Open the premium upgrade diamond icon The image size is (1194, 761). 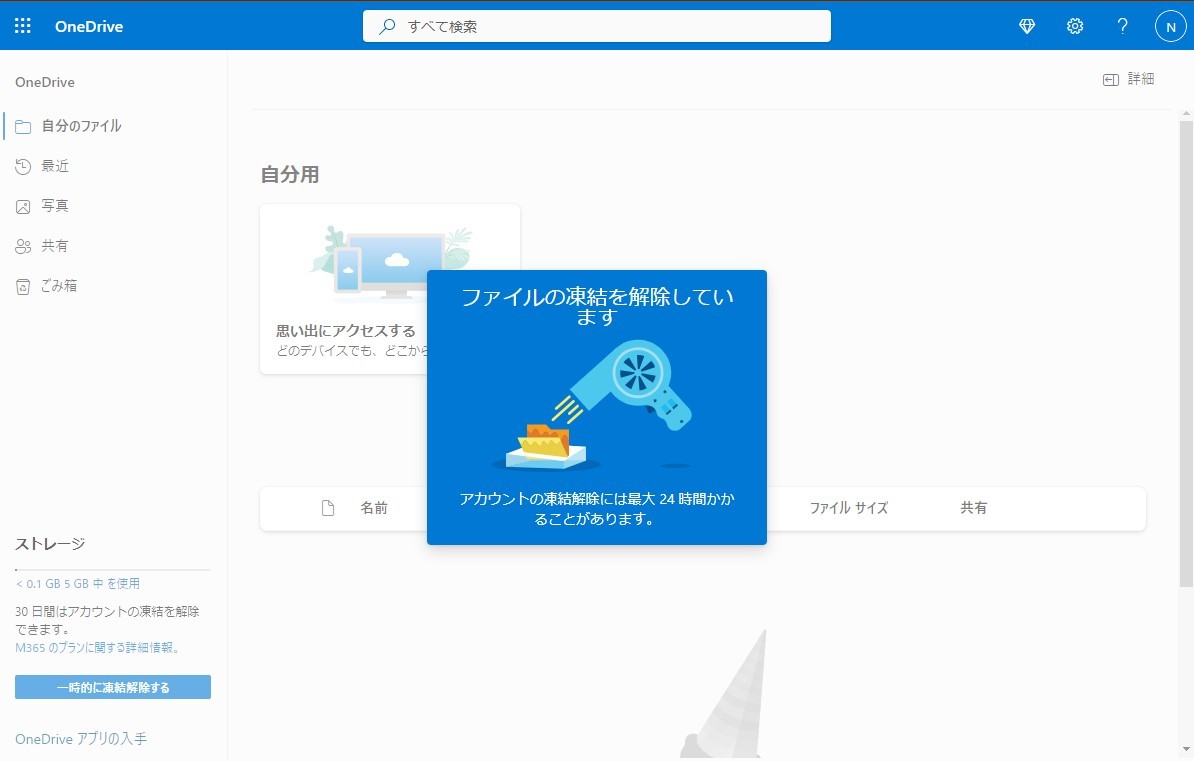pyautogui.click(x=1027, y=25)
